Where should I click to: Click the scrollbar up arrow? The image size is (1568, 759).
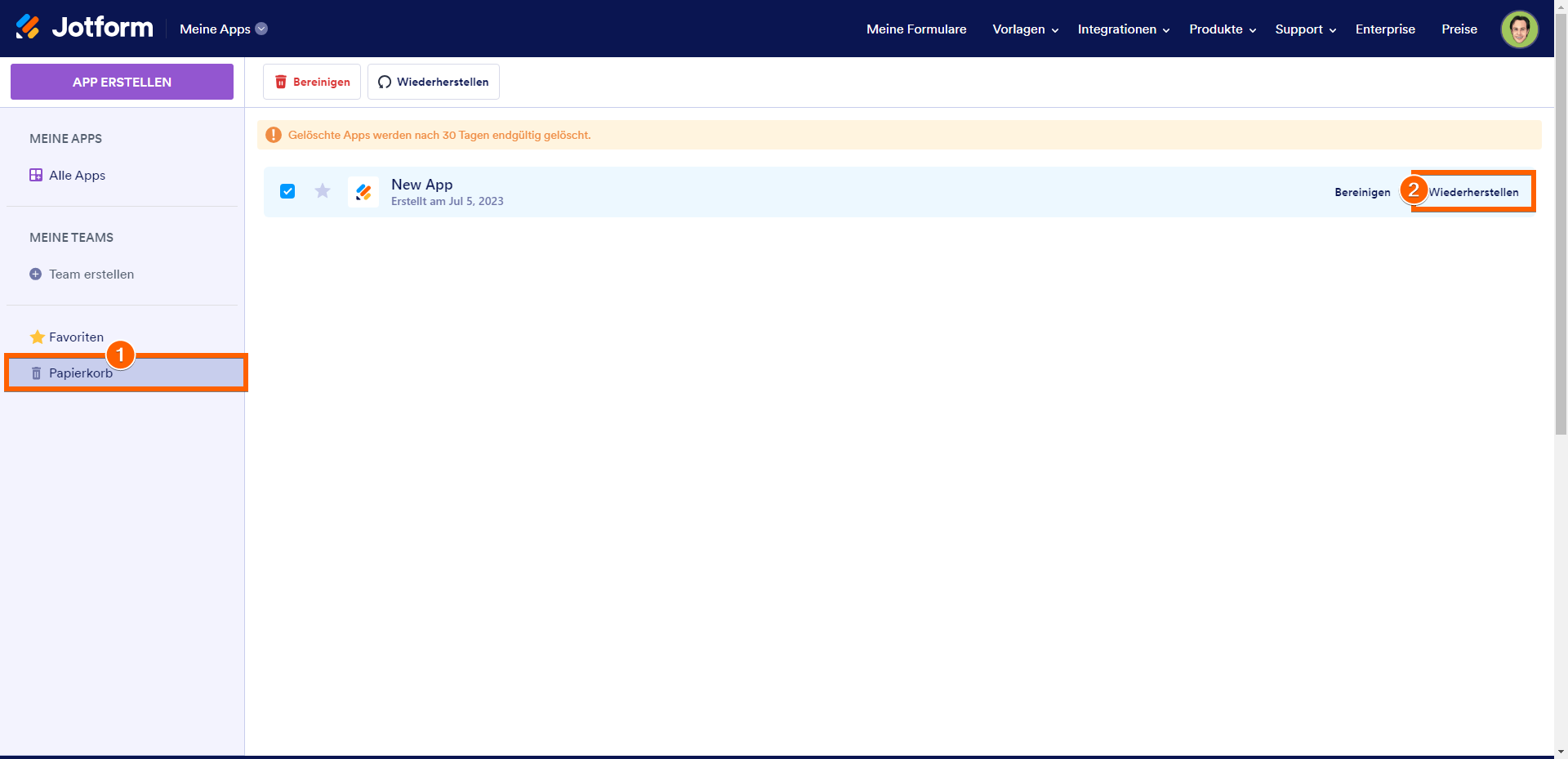coord(1561,6)
